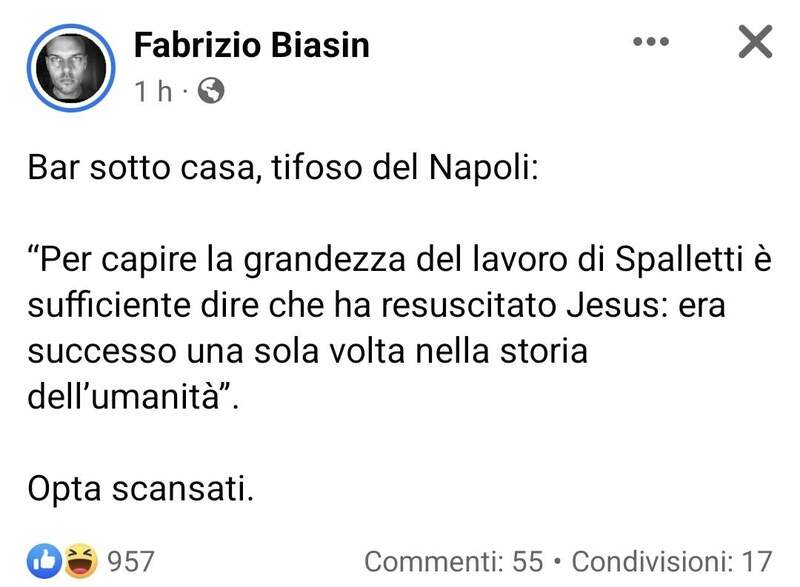This screenshot has height=587, width=800.
Task: Close the post with the X icon
Action: 754,41
